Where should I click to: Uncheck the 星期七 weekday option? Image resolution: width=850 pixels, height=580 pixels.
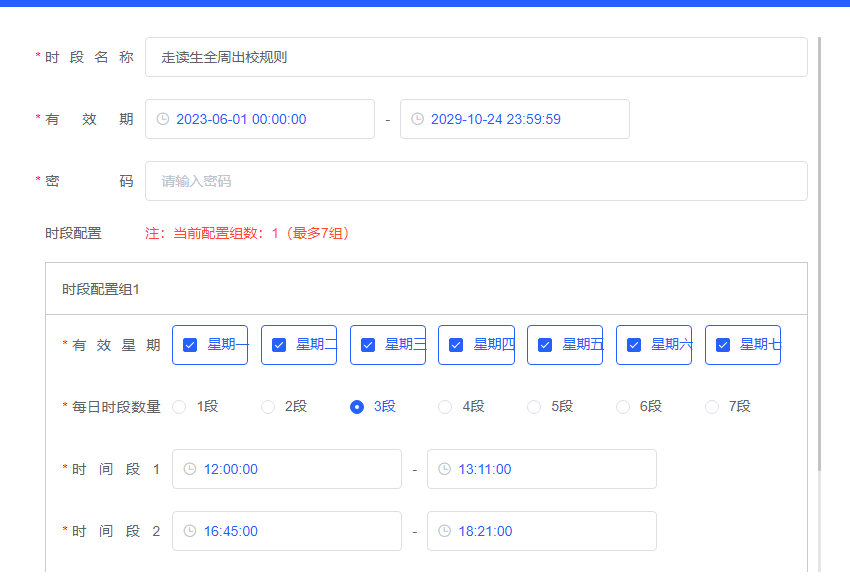(x=723, y=345)
